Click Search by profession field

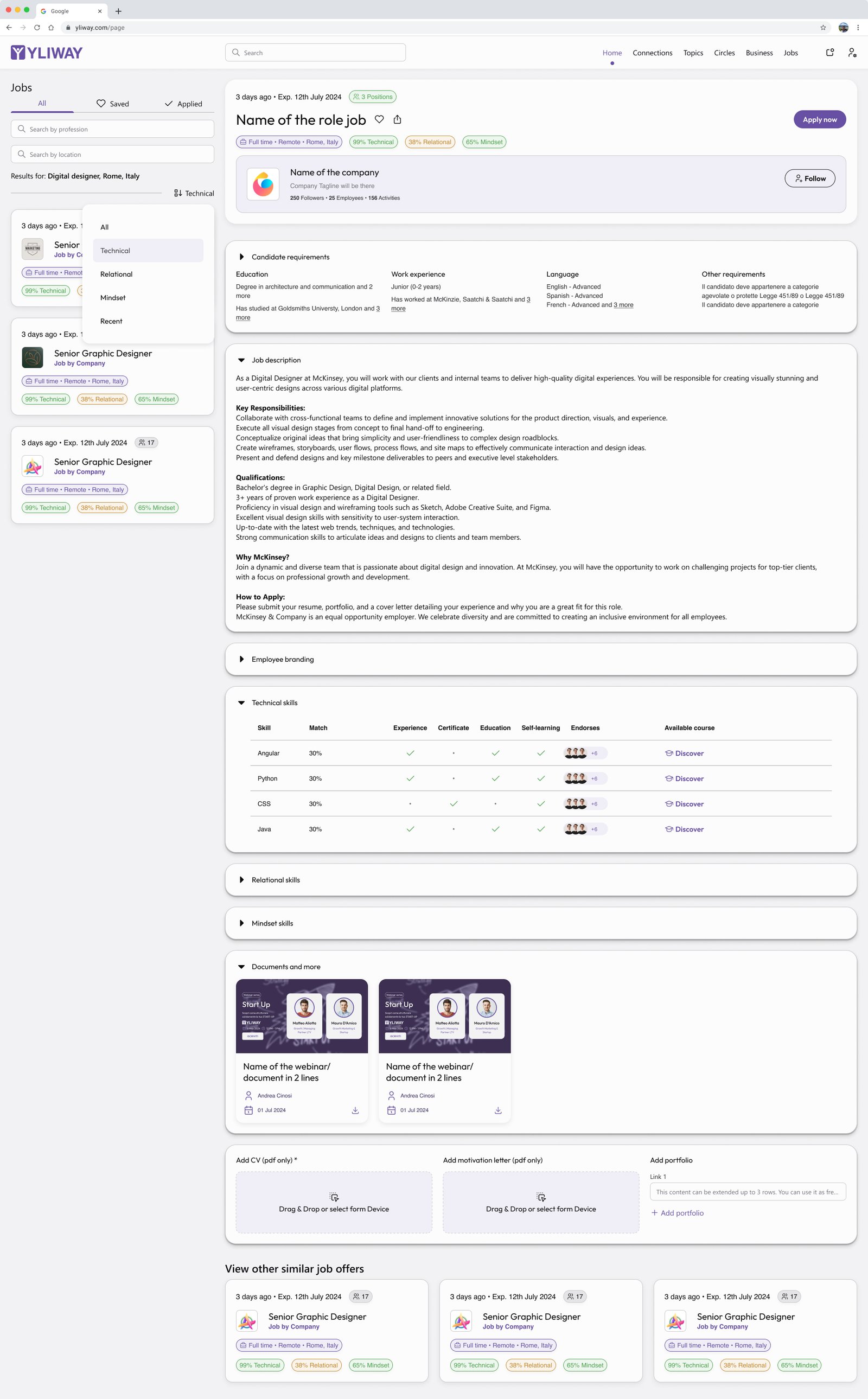coord(112,129)
